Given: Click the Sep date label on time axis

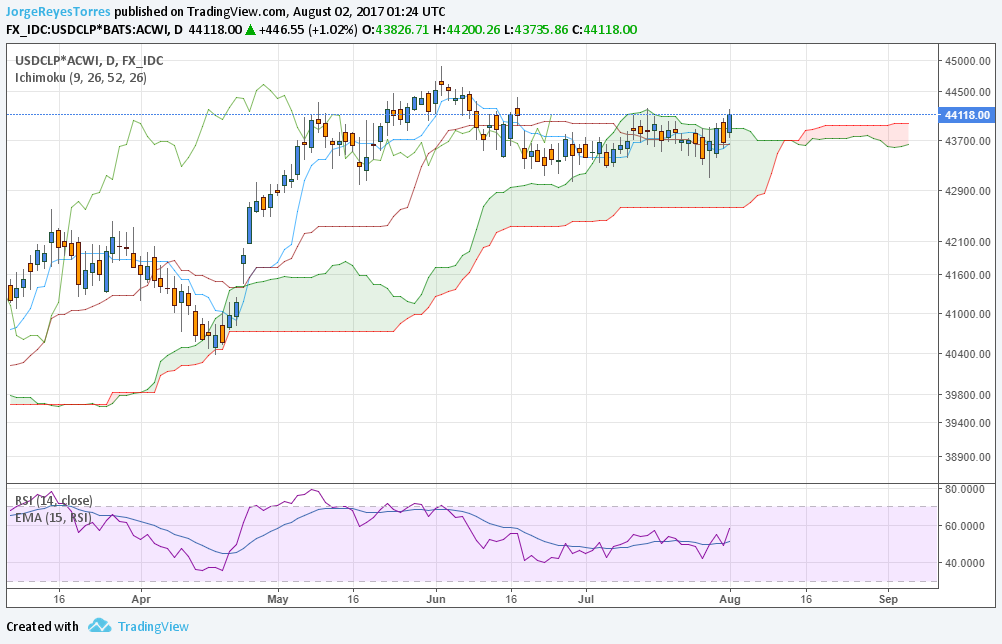Looking at the screenshot, I should click(x=888, y=599).
